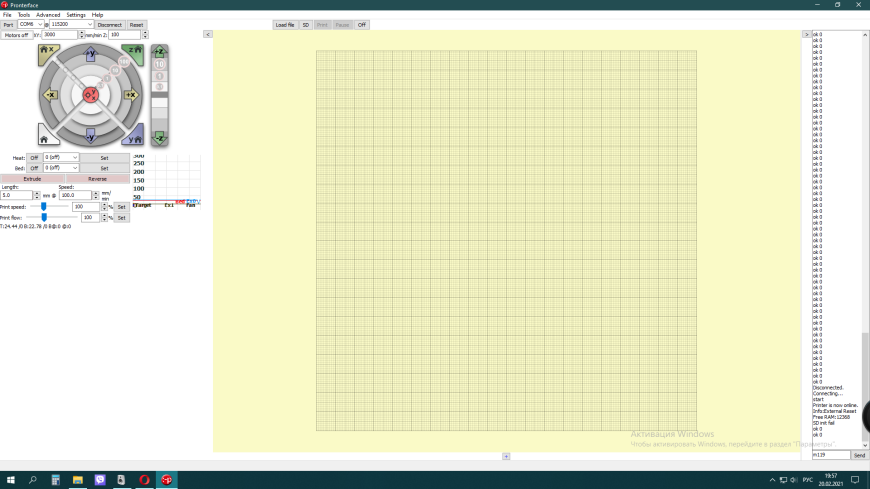This screenshot has height=489, width=870.
Task: Move the Z axis up with the +Z arrow
Action: pos(159,52)
